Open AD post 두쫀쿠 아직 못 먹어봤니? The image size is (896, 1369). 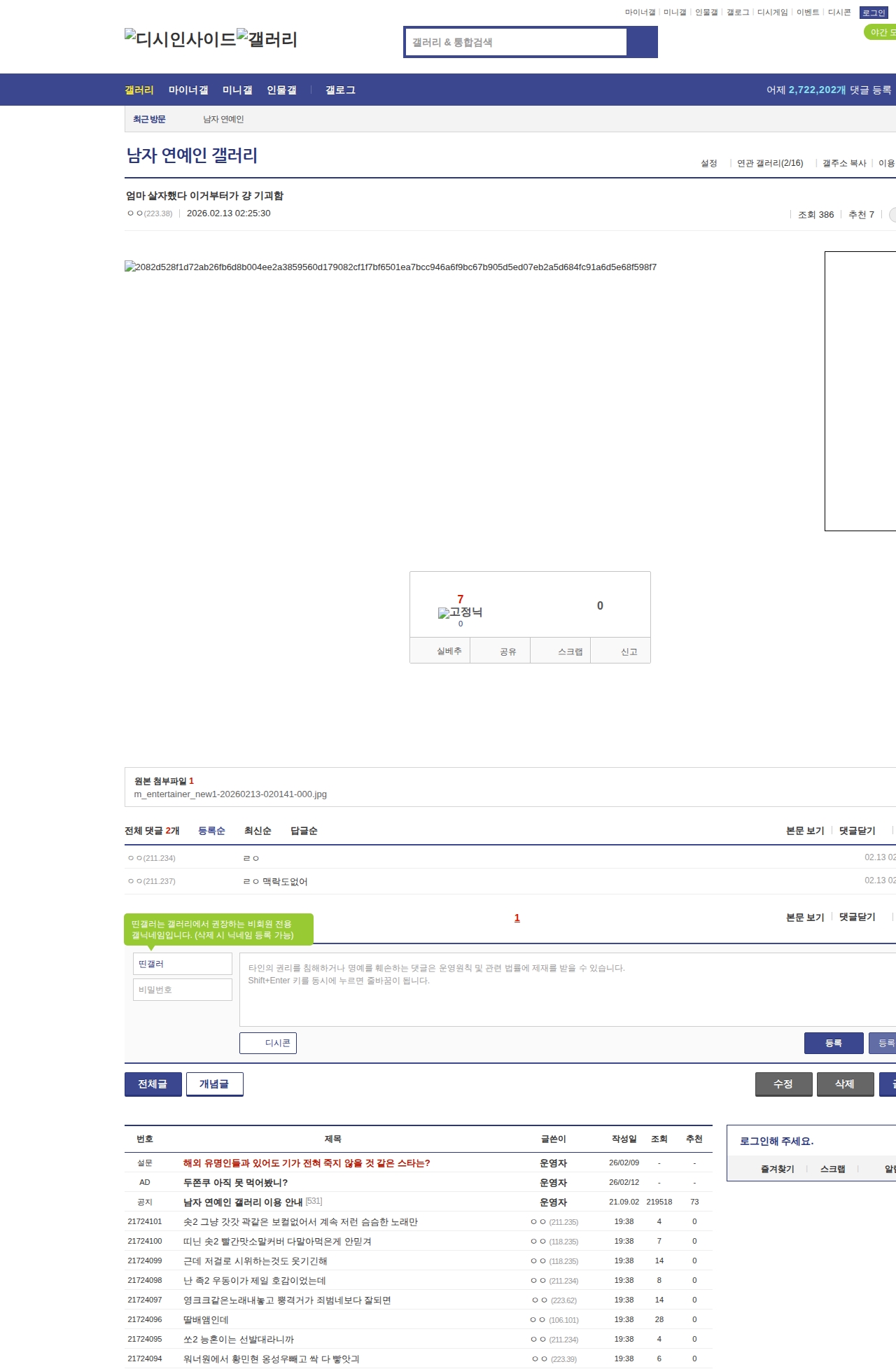[x=235, y=1182]
